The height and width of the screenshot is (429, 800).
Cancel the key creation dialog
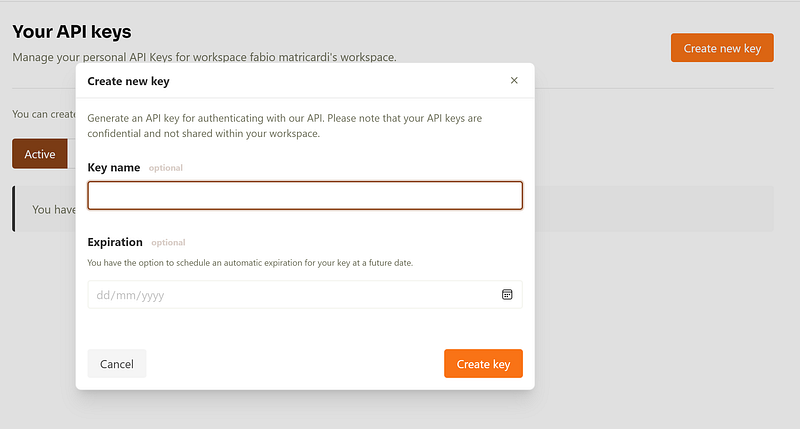[117, 364]
